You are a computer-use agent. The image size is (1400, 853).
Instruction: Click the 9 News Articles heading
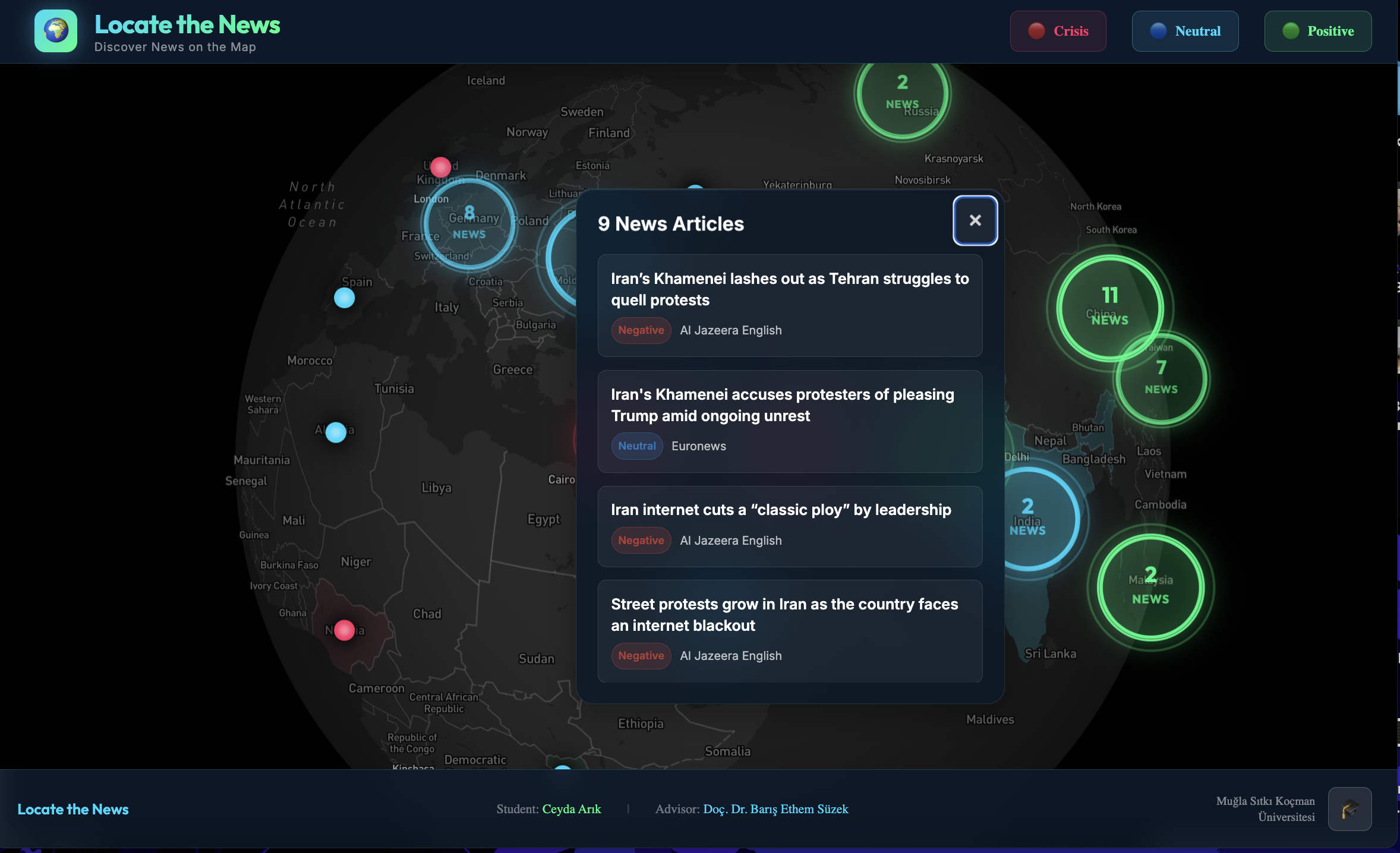point(671,223)
